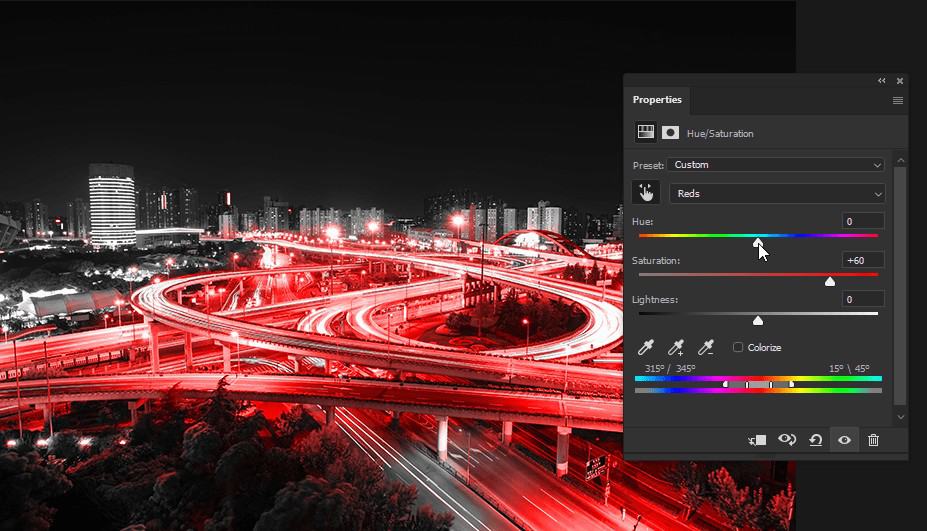Select the Subtract from Sample eyedropper
This screenshot has height=531, width=927.
[x=705, y=347]
